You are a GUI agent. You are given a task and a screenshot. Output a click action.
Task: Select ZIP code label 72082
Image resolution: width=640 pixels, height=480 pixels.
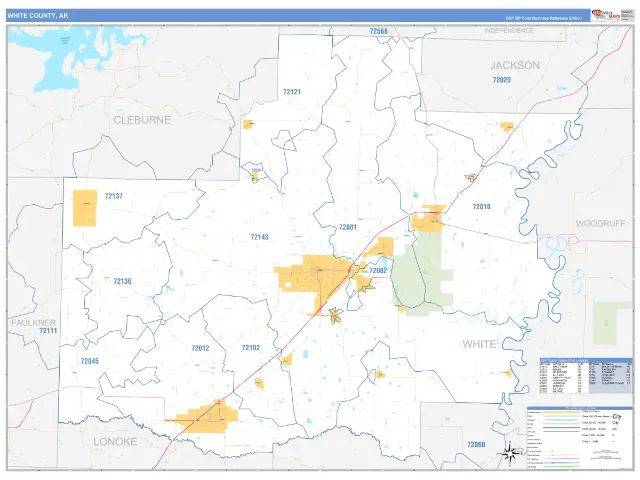pos(378,271)
